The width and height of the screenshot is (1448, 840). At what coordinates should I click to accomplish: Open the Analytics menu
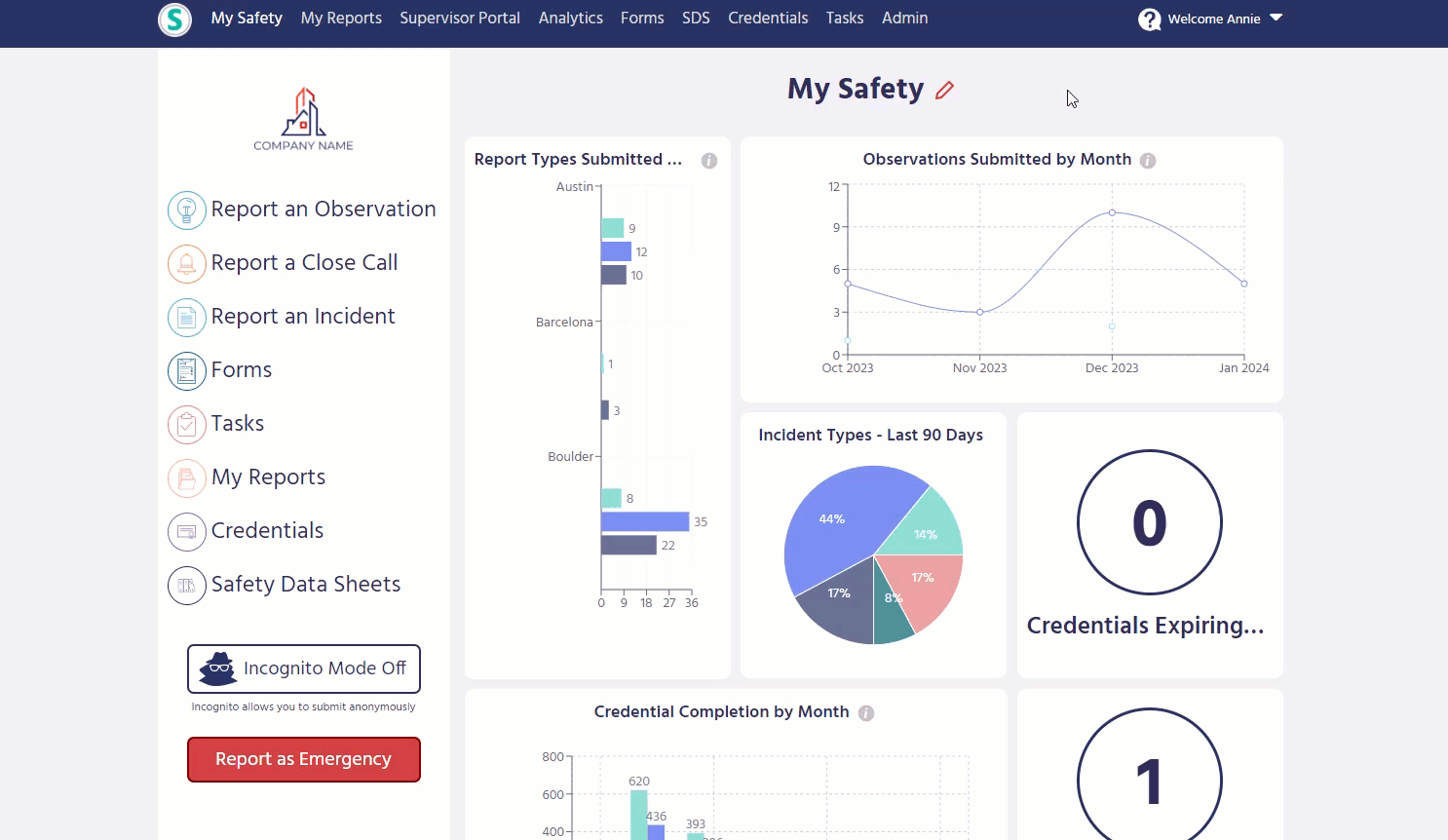point(570,18)
